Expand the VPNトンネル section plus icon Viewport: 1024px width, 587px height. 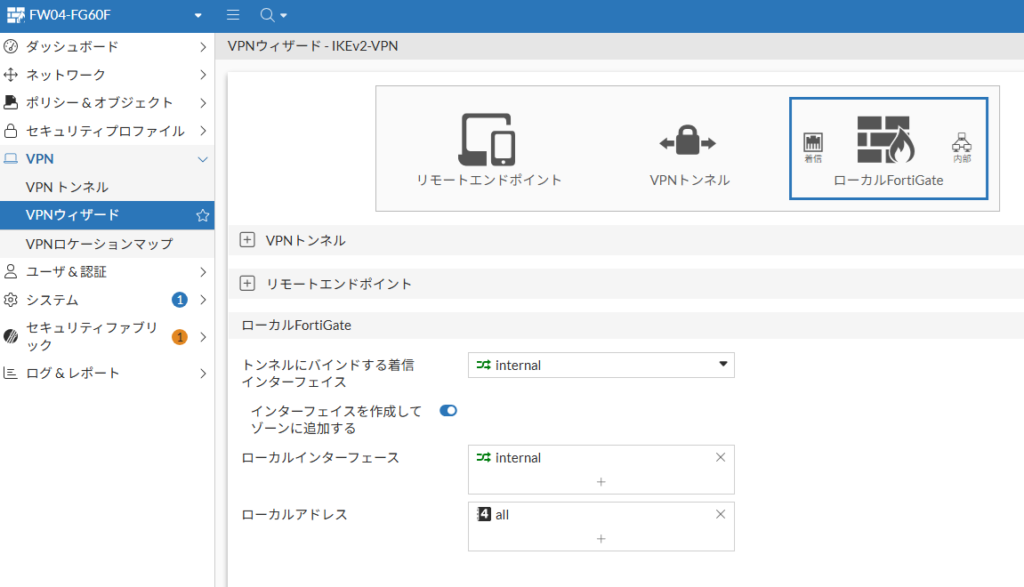coord(247,240)
